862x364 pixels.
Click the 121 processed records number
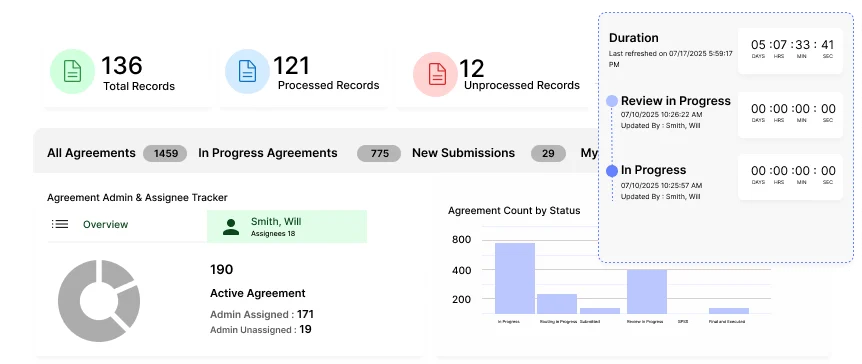coord(291,66)
